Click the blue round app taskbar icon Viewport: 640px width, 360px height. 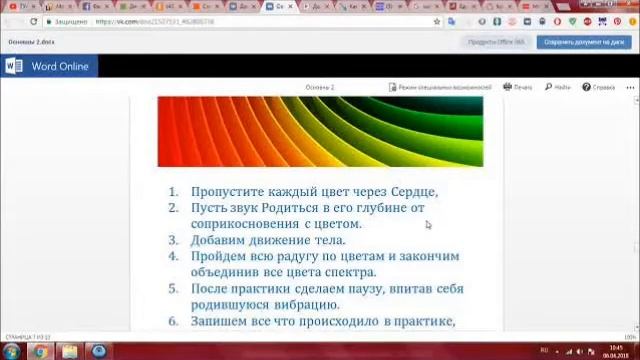99,351
